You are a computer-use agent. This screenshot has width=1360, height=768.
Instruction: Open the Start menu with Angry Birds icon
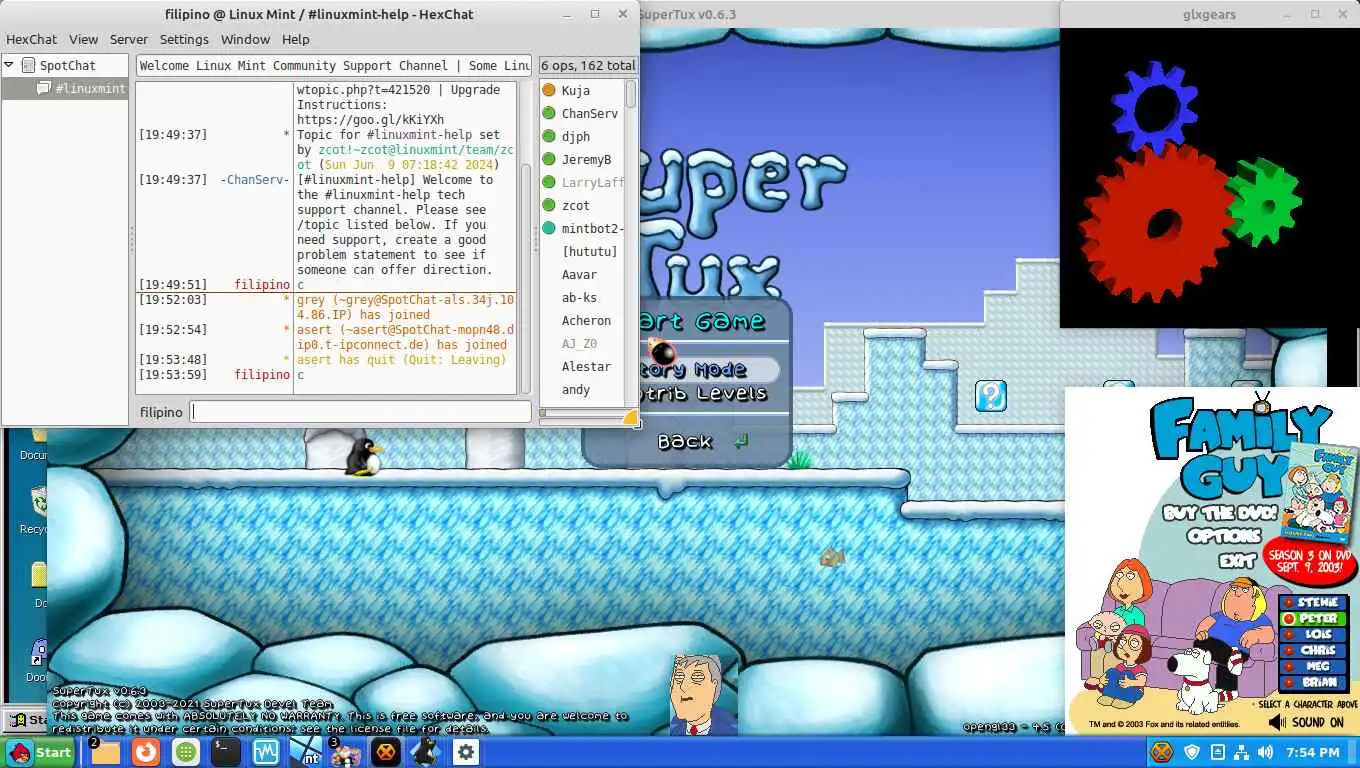pyautogui.click(x=40, y=752)
